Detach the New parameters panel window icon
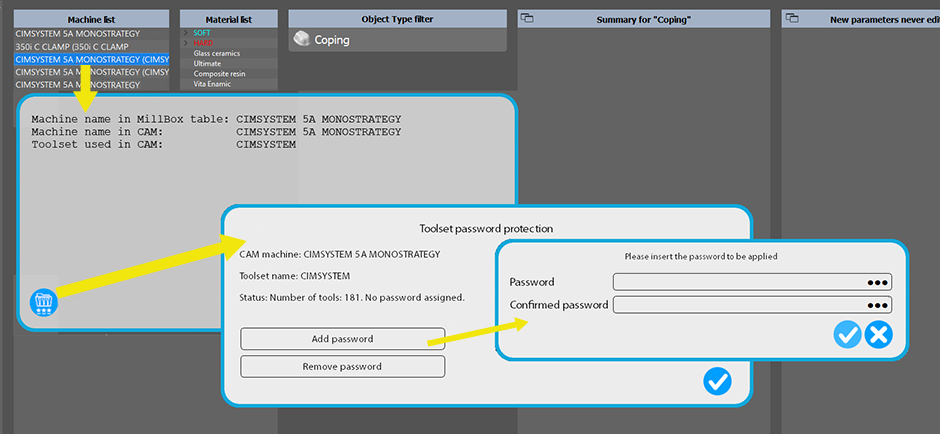The image size is (940, 434). click(x=791, y=19)
